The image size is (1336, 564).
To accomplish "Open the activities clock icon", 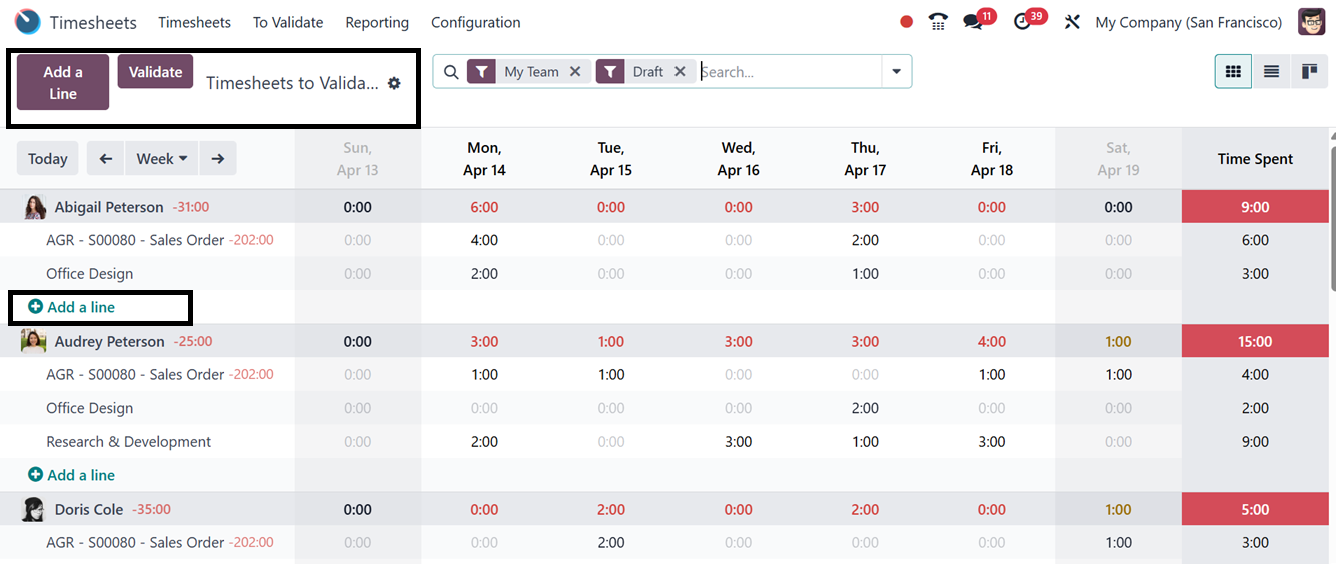I will (1022, 22).
